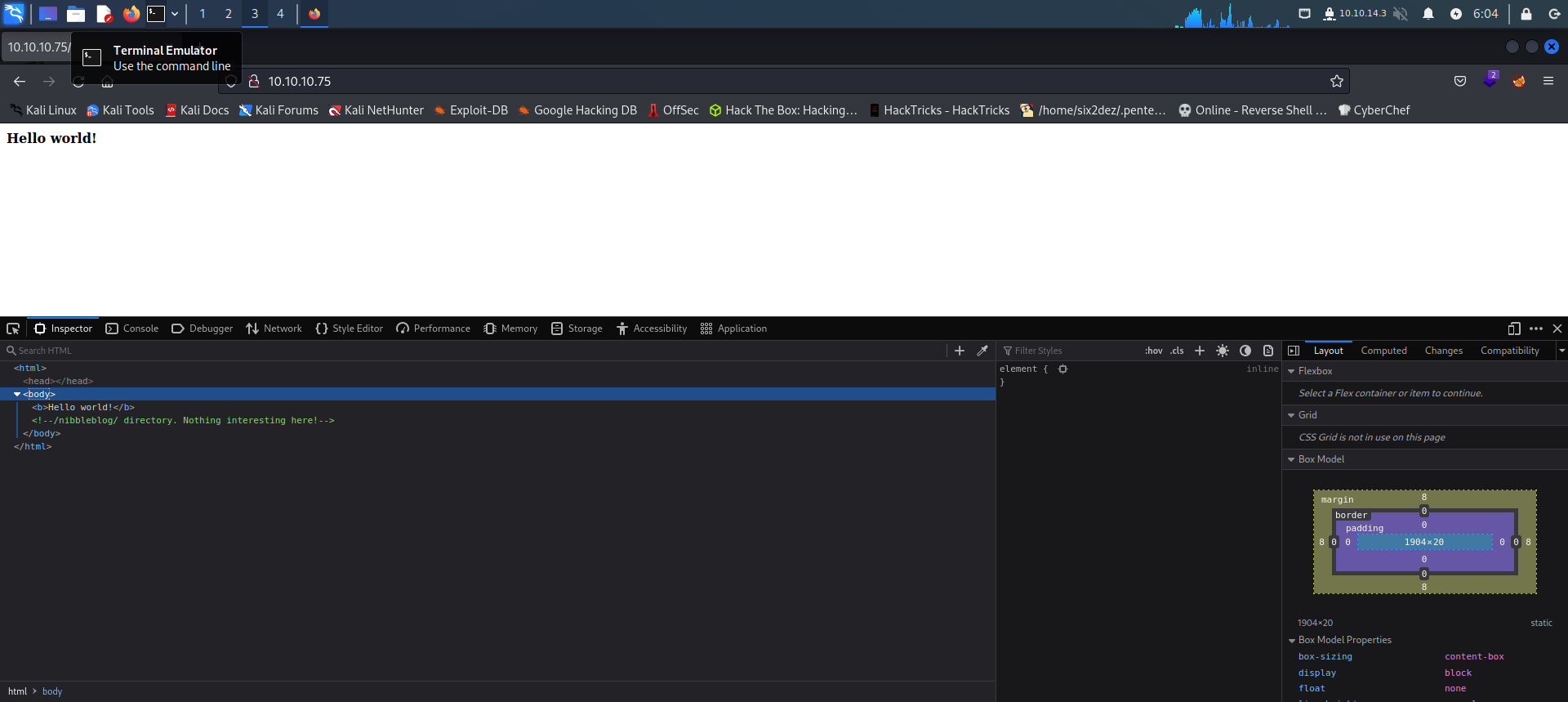Collapse the body node in markup tree
Image resolution: width=1568 pixels, height=702 pixels.
point(17,394)
